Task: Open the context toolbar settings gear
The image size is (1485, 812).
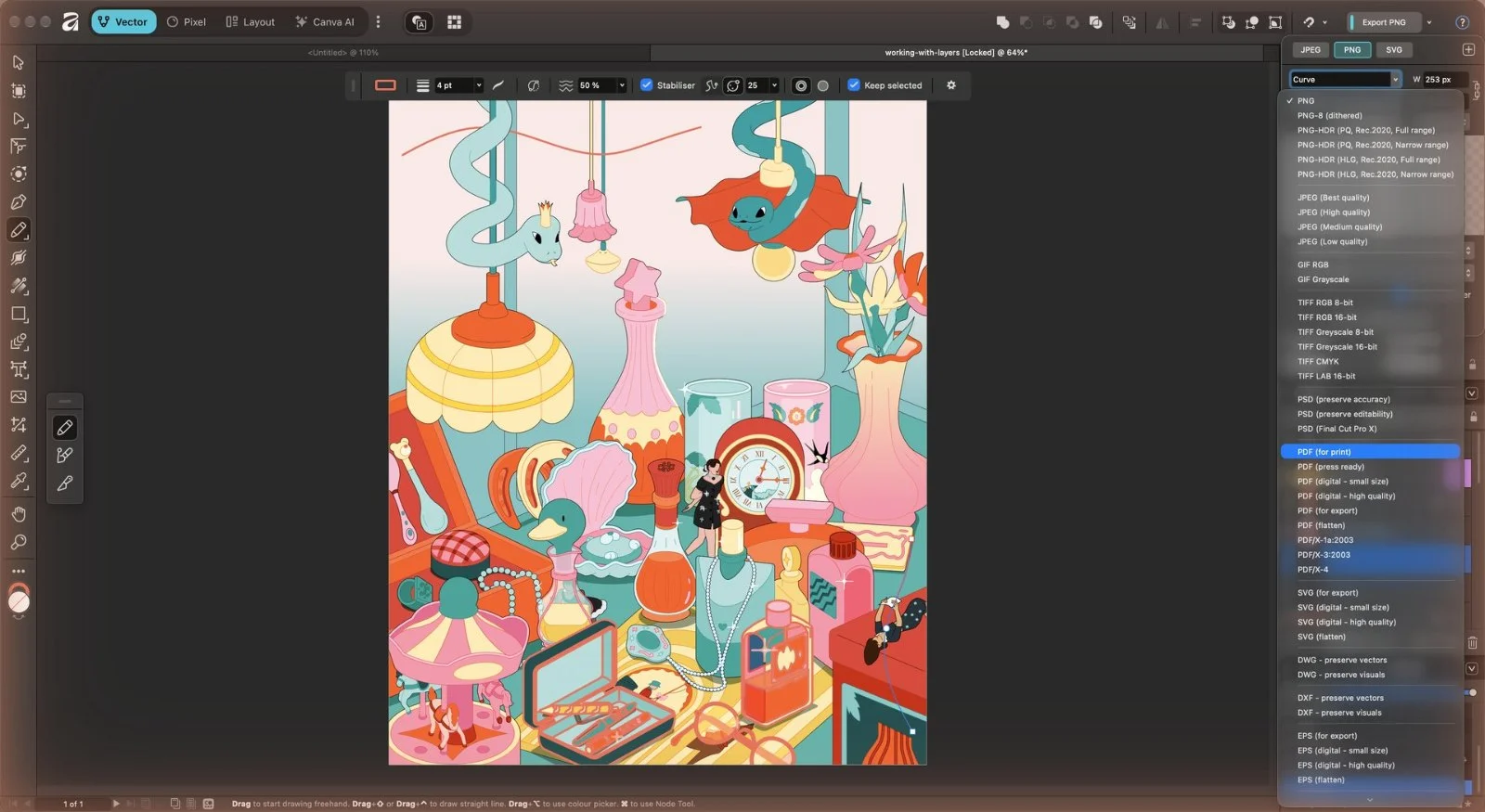Action: (951, 85)
